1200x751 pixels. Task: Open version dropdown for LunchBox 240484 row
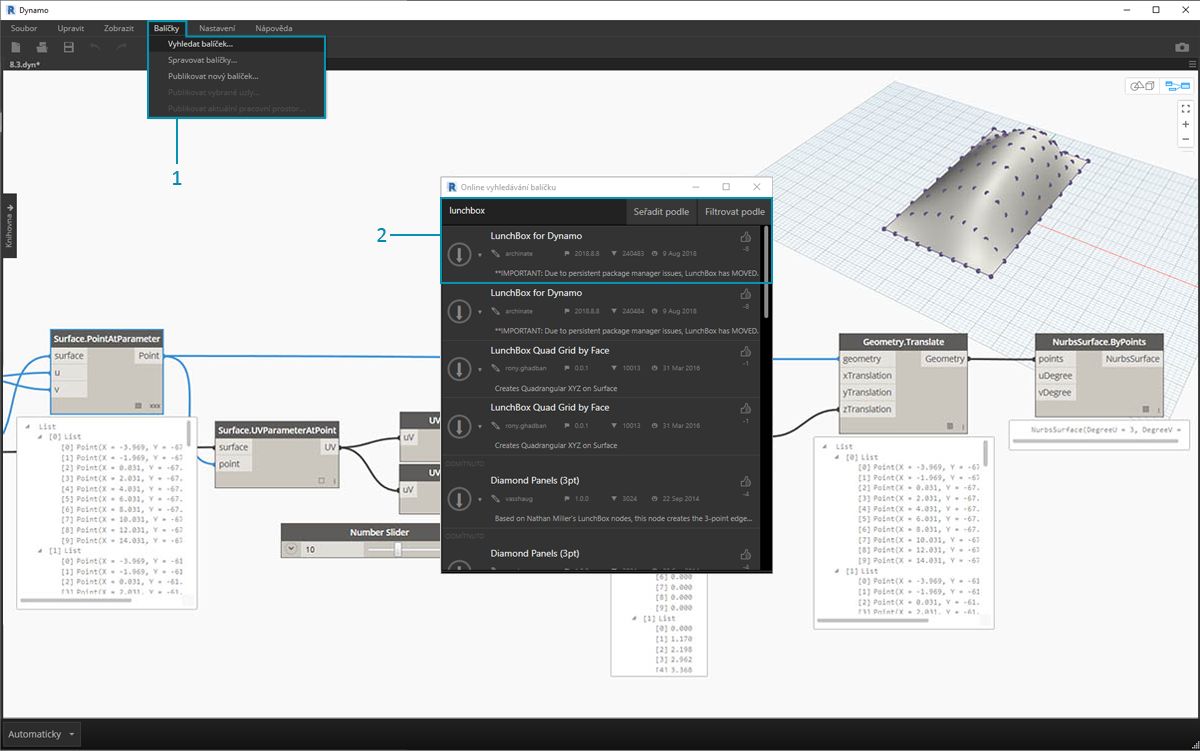click(x=480, y=312)
